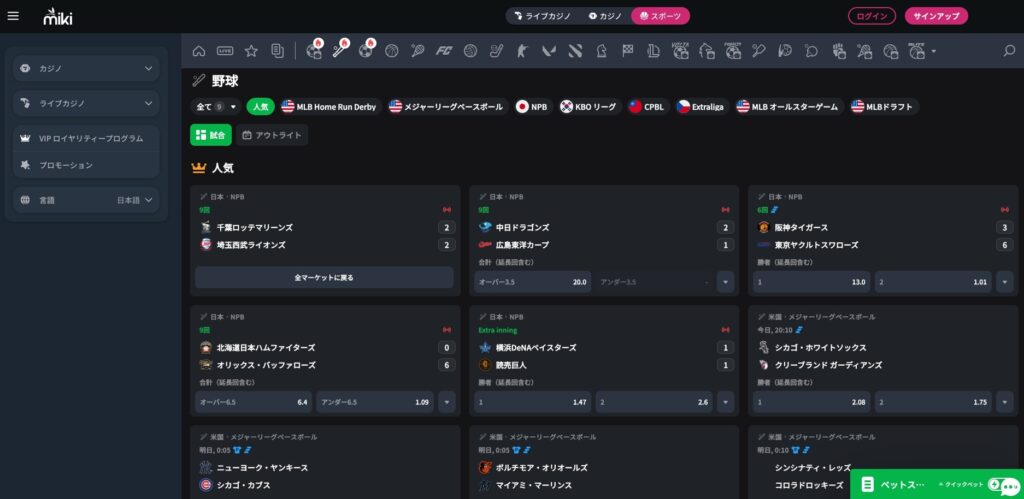Screen dimensions: 1024x499
Task: Open the LIVE events icon
Action: point(225,51)
